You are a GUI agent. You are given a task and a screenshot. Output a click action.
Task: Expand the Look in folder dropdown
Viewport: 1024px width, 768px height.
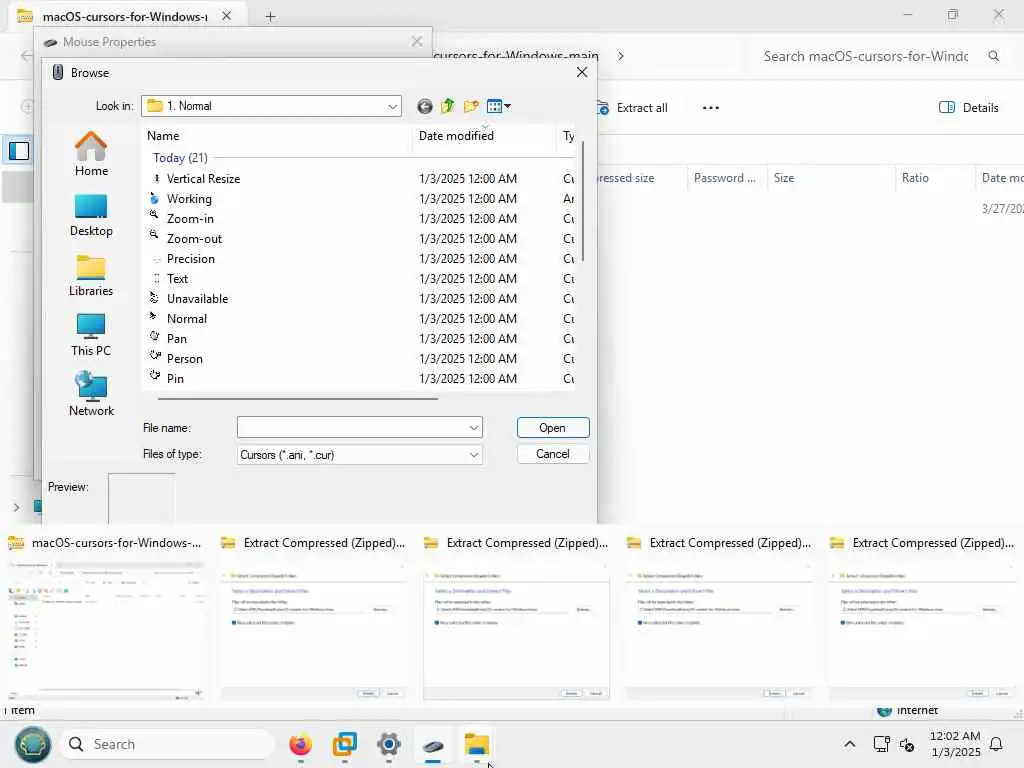coord(392,106)
